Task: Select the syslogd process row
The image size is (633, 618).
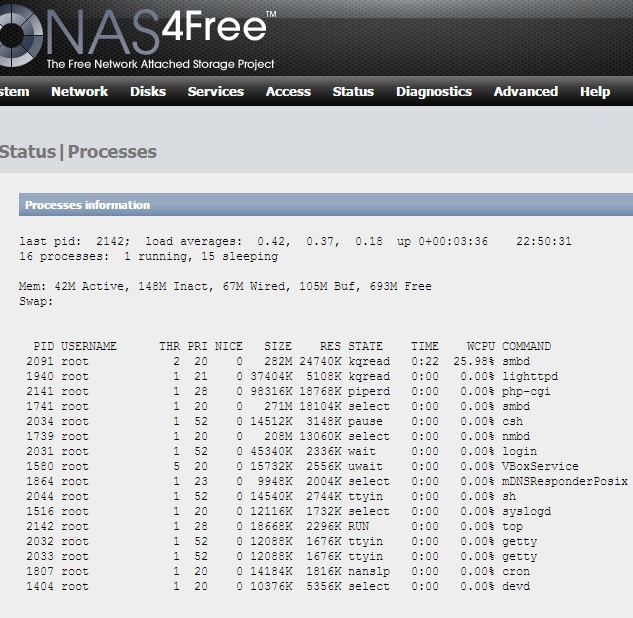Action: 288,511
